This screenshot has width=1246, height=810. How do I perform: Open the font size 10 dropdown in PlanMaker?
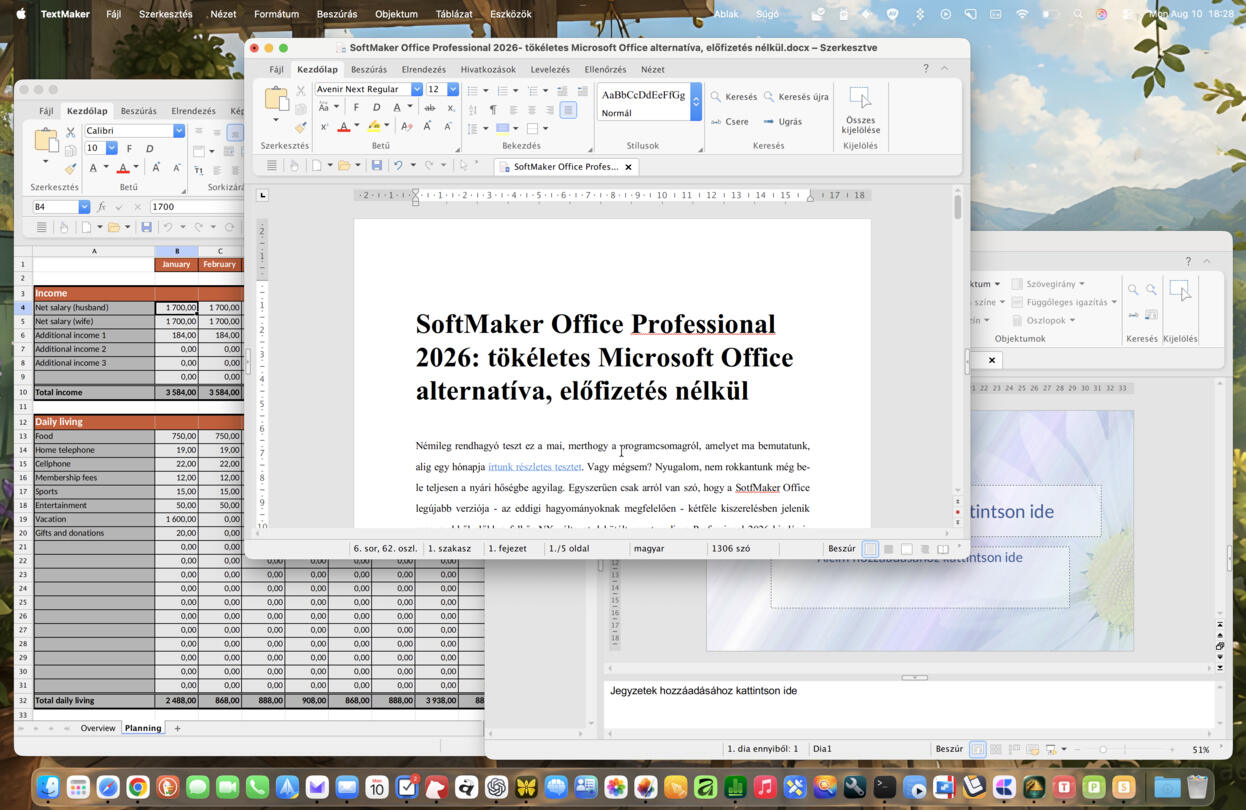pyautogui.click(x=111, y=148)
